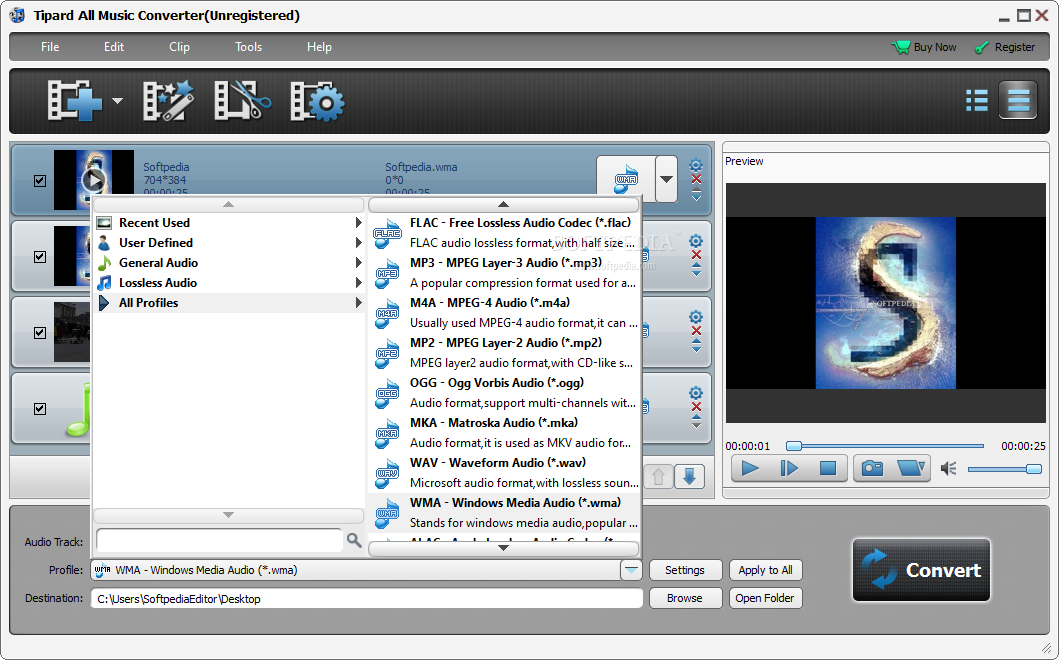The height and width of the screenshot is (660, 1059).
Task: Open the Clip scissors tool
Action: (x=242, y=101)
